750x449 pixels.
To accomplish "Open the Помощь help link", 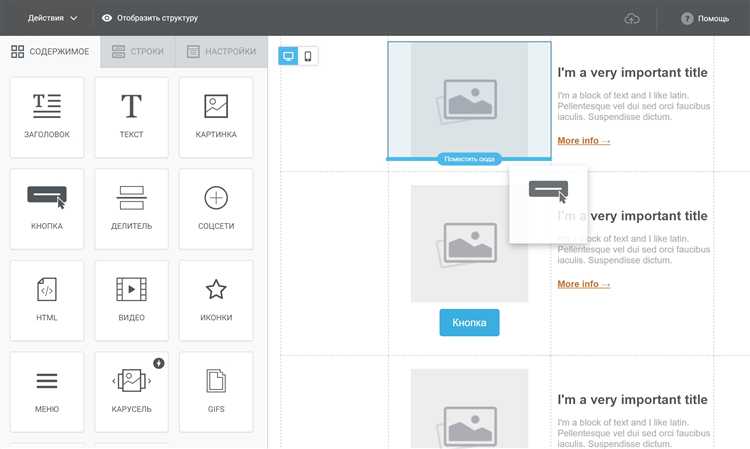I will [705, 19].
